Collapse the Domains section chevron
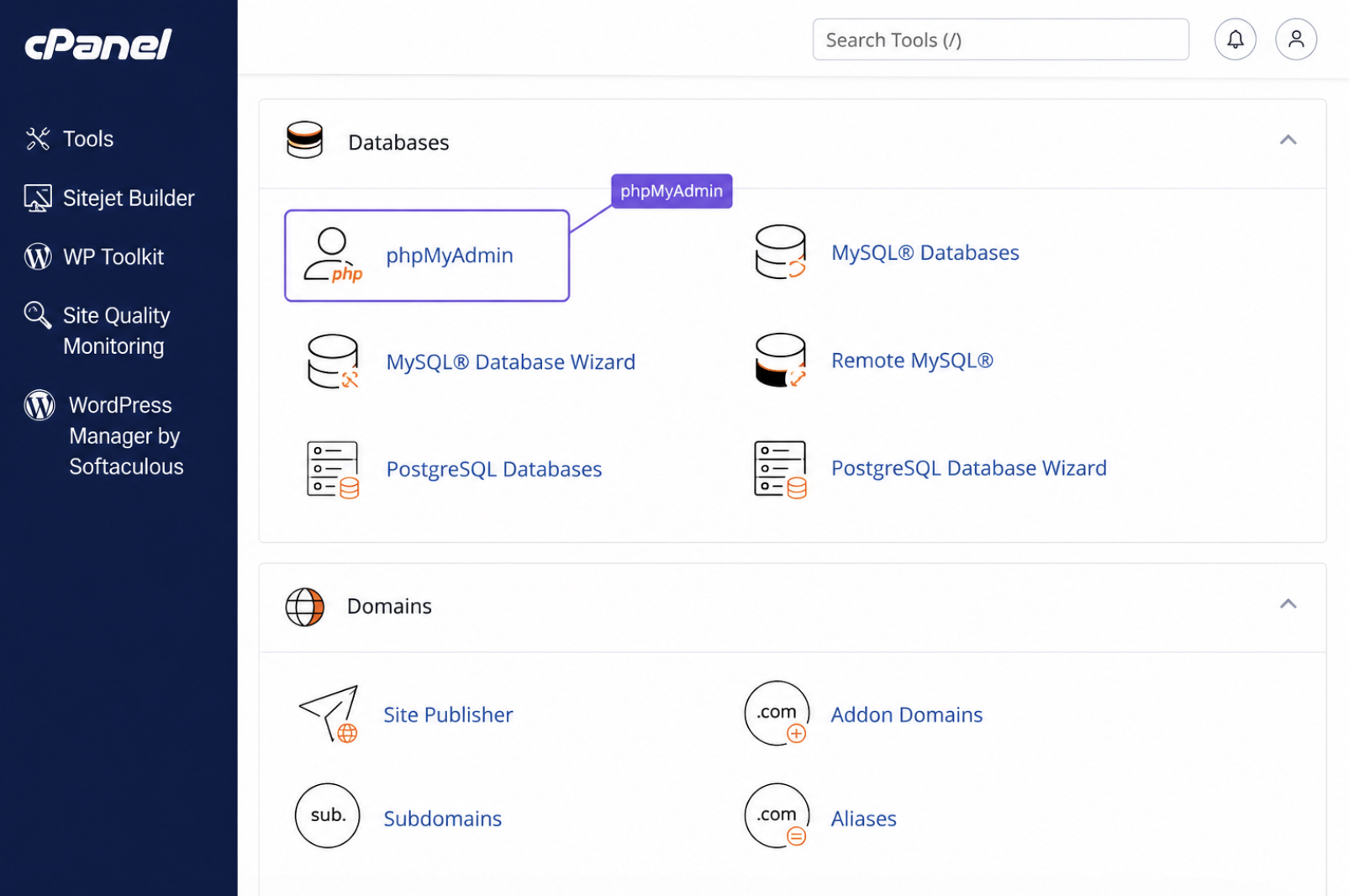The width and height of the screenshot is (1349, 896). [1288, 604]
